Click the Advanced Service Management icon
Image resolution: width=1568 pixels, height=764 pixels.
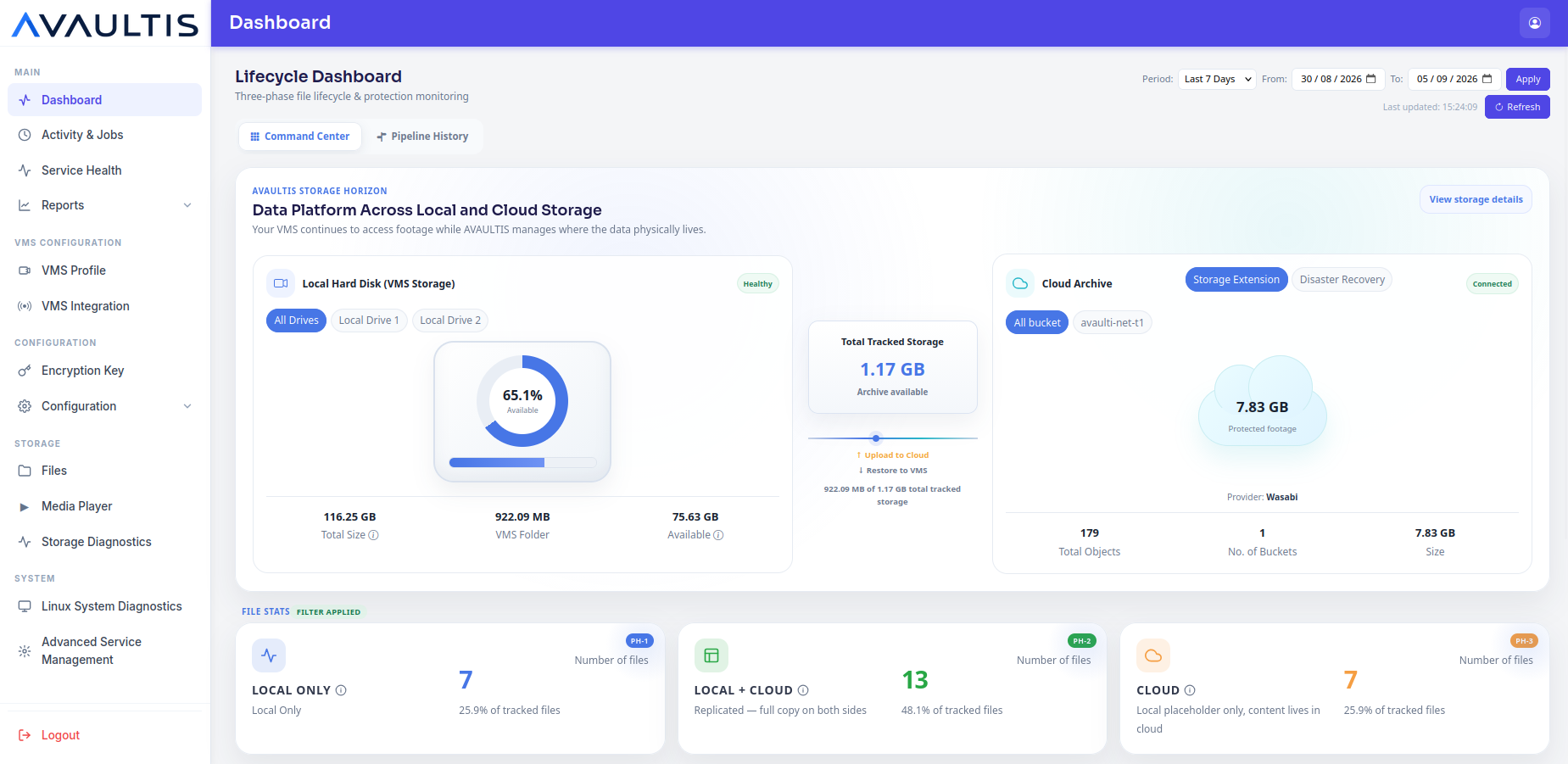point(25,651)
